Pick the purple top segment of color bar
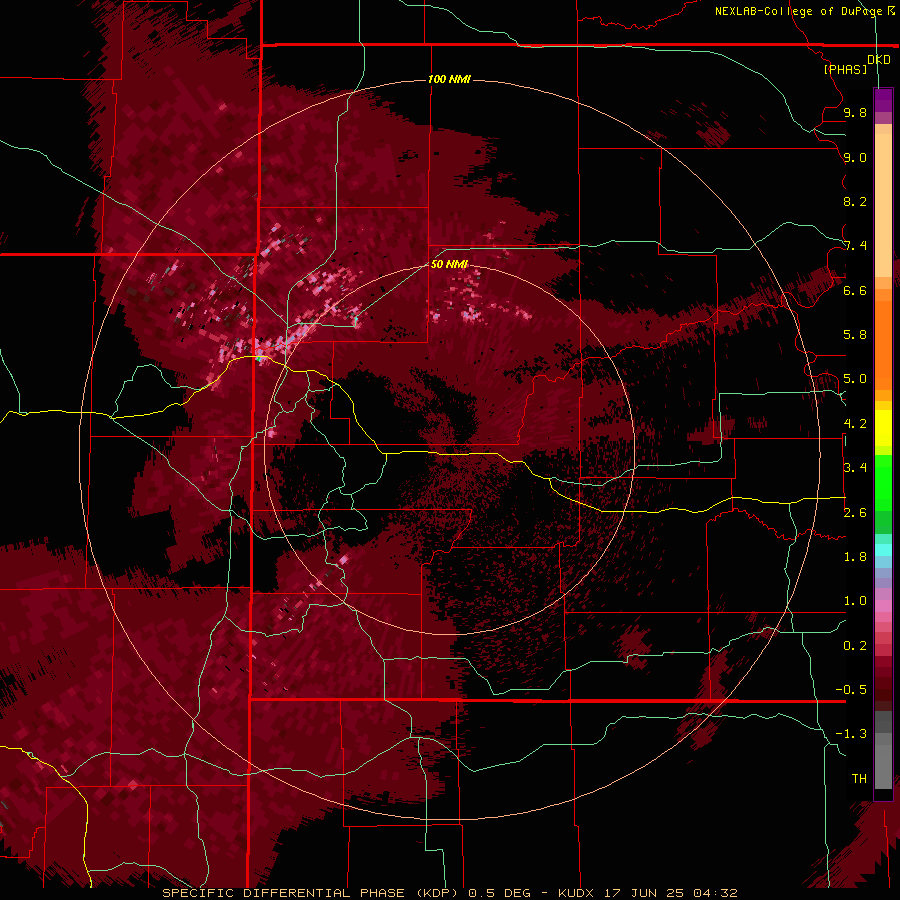Viewport: 900px width, 900px height. tap(883, 100)
